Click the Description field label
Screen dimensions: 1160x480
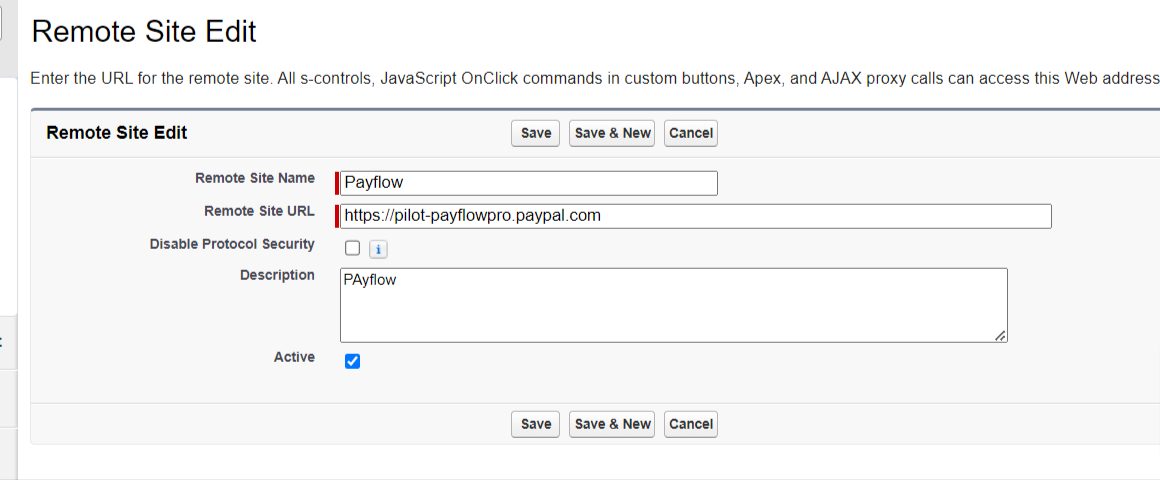pyautogui.click(x=277, y=275)
